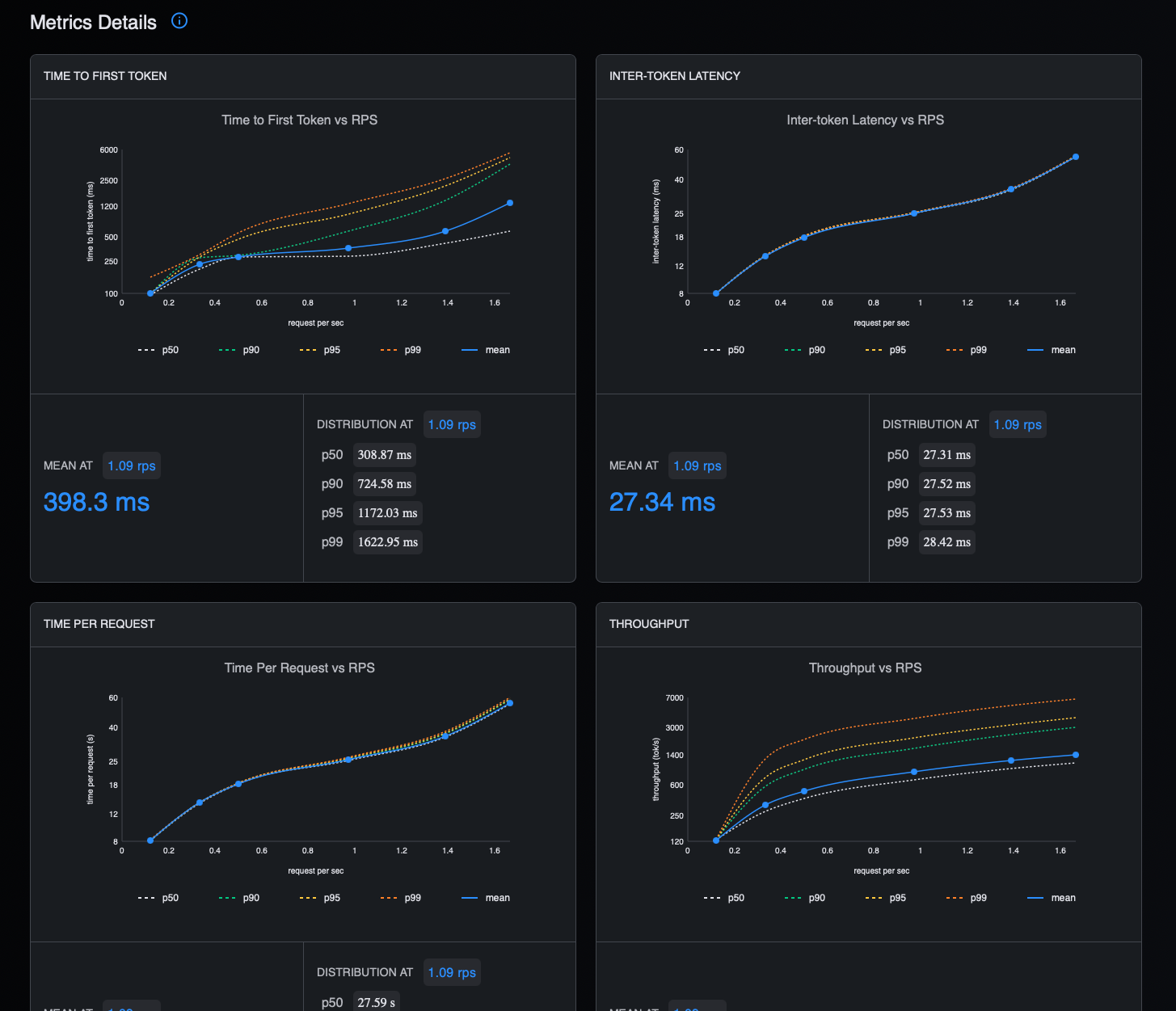Open the 1.09 rps selector next to DISTRIBUTION AT for Time Per Request
The width and height of the screenshot is (1176, 1011).
[x=452, y=972]
